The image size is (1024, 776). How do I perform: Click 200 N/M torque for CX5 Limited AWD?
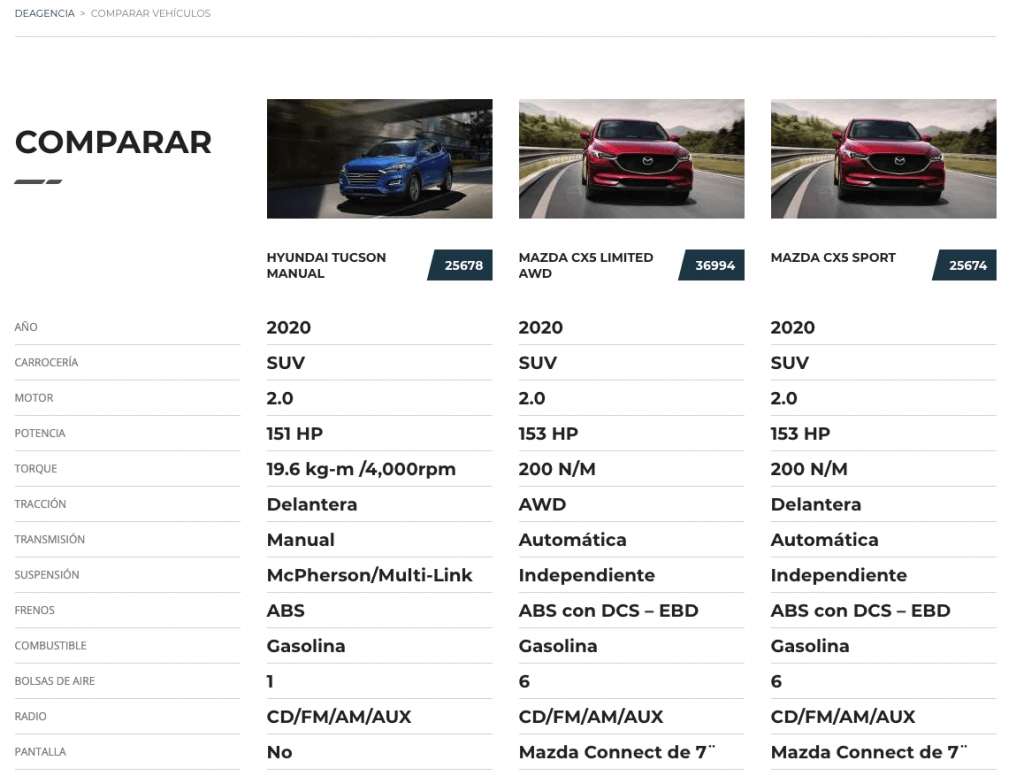pos(557,469)
